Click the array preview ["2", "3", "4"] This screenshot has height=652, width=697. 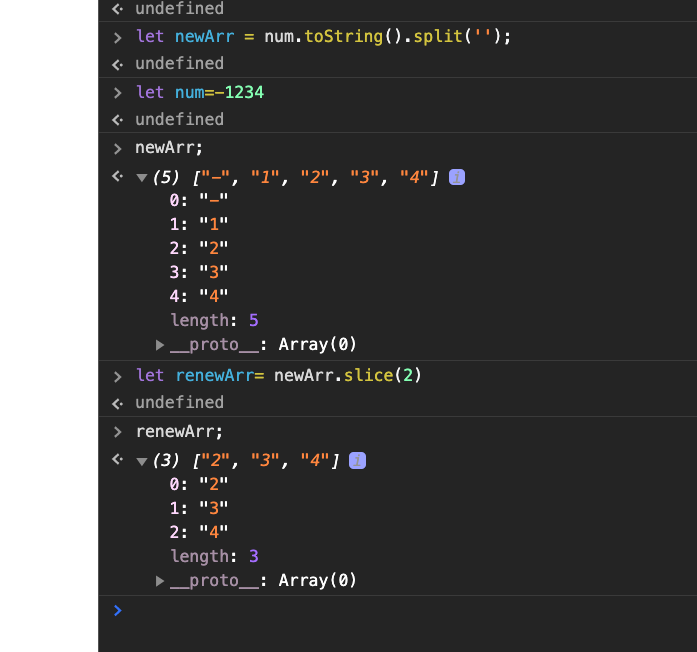[266, 460]
